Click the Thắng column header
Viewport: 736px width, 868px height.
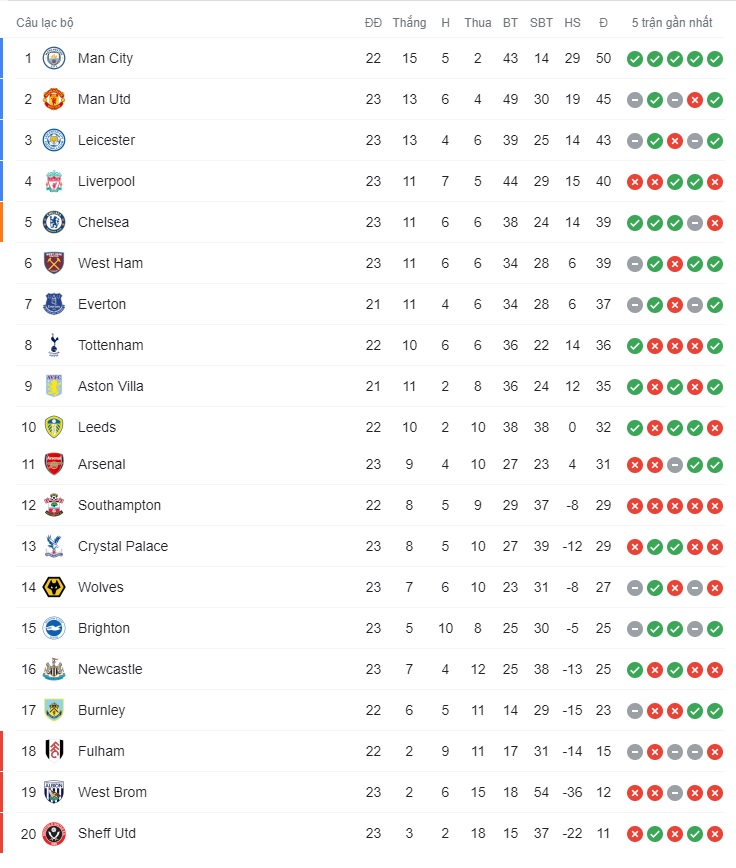410,23
